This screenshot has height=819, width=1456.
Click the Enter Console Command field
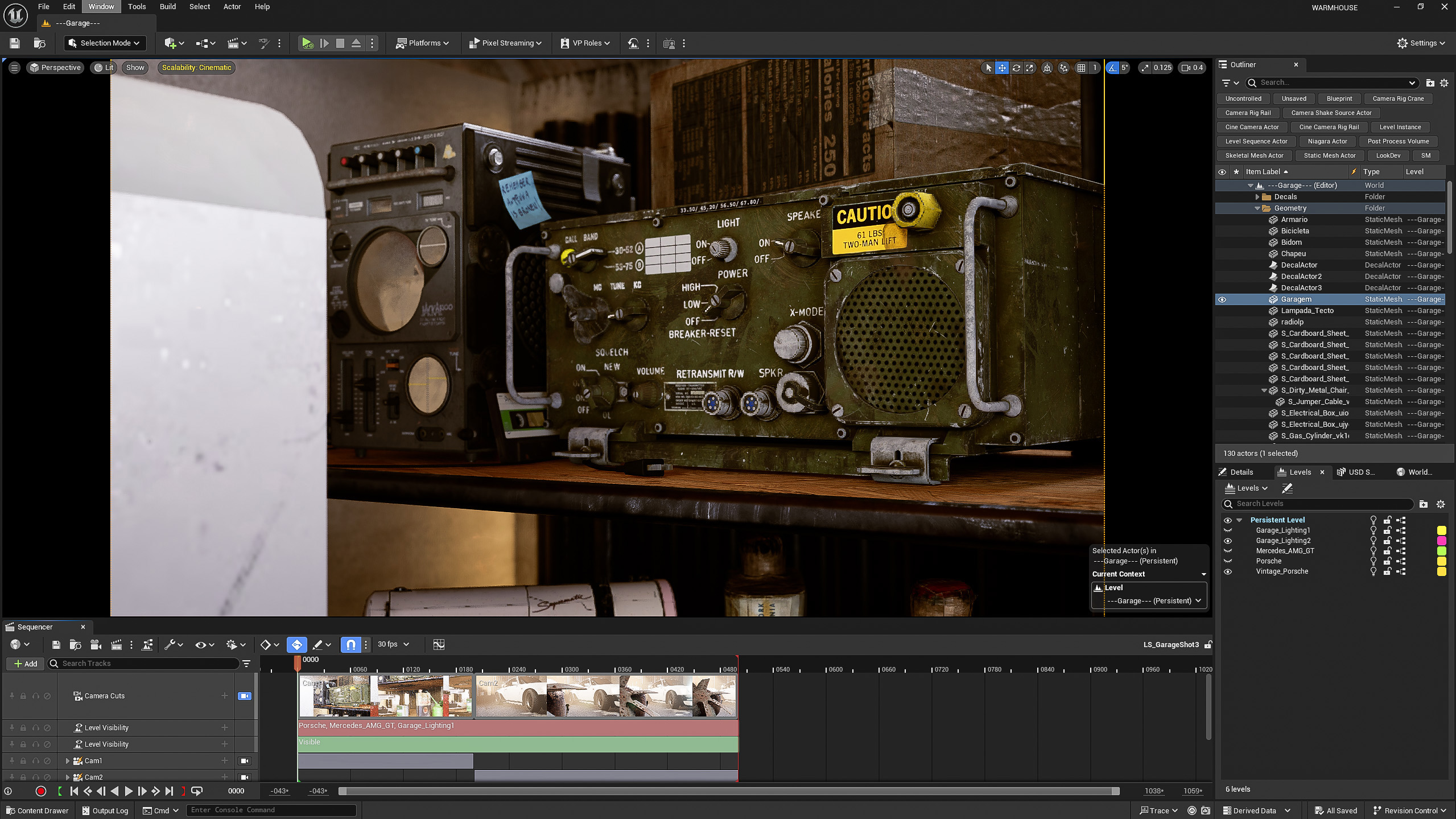(271, 810)
